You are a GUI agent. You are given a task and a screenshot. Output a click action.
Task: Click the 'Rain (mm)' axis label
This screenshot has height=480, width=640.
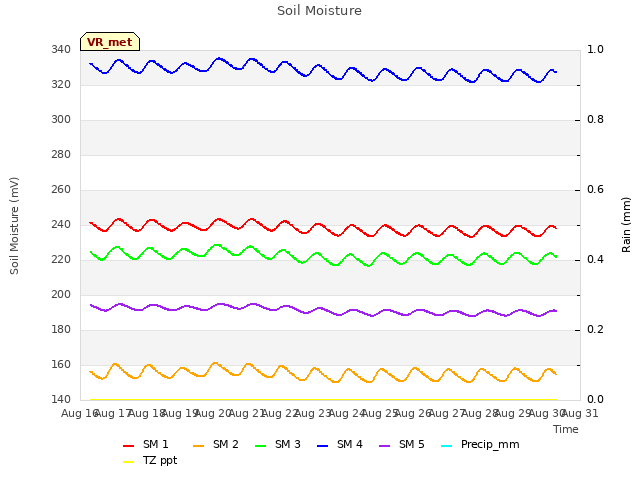(626, 225)
